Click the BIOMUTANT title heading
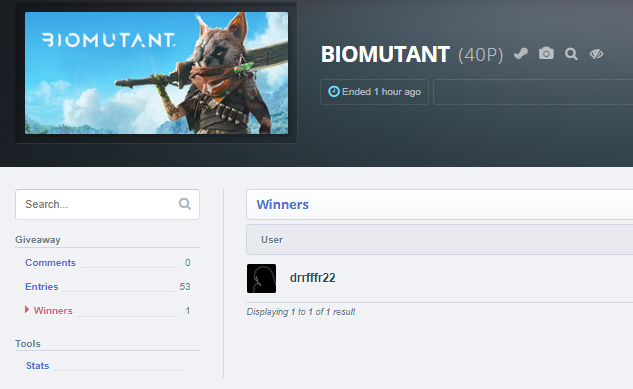 pos(385,54)
